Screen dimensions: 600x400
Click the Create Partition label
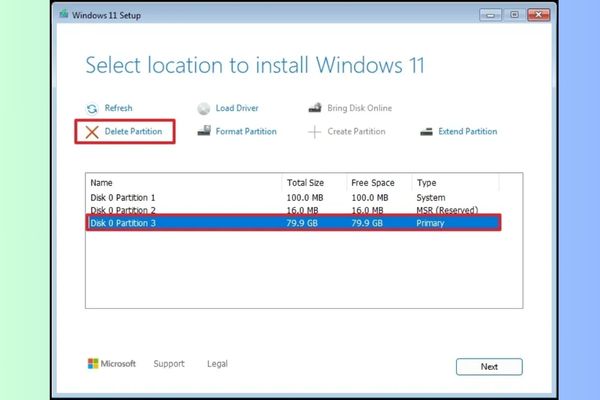pyautogui.click(x=356, y=131)
